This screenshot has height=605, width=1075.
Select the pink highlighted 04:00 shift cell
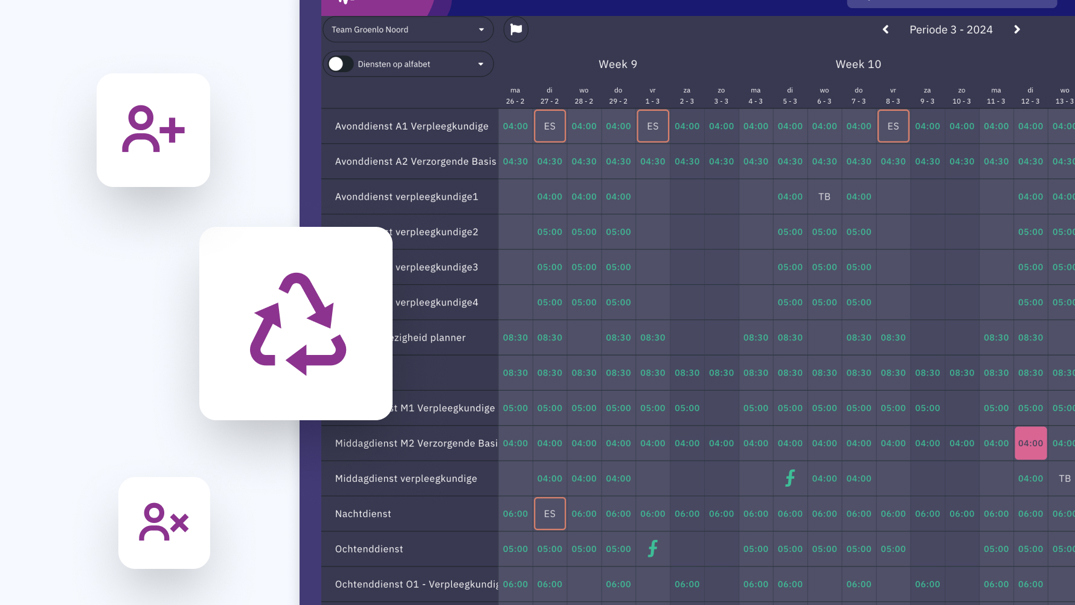click(x=1030, y=443)
